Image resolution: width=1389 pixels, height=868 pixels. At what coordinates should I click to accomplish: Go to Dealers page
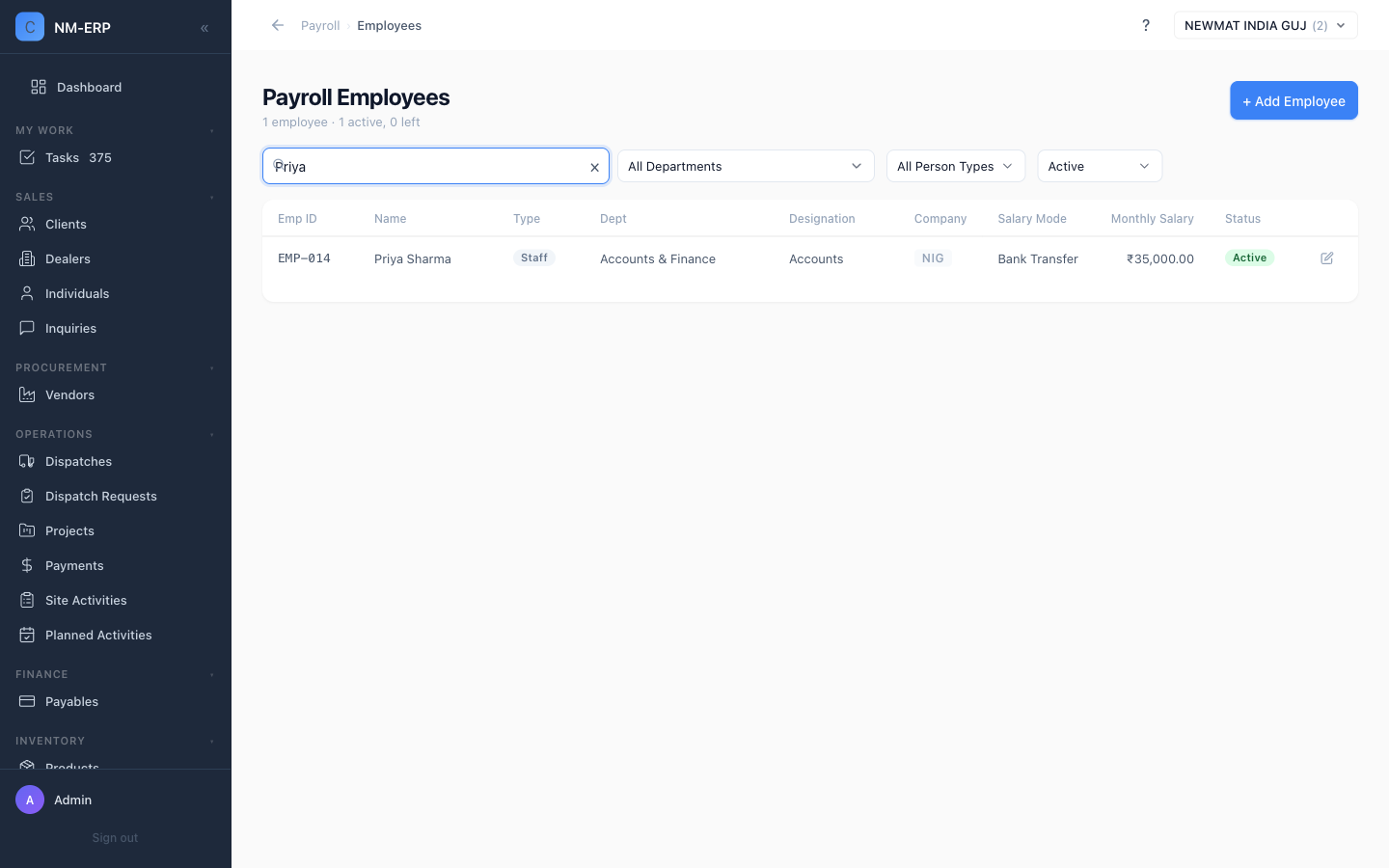116,258
